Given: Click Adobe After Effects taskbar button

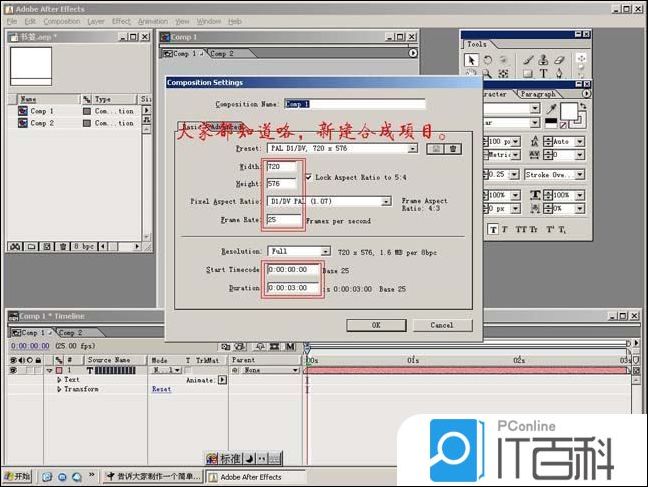Looking at the screenshot, I should tap(255, 477).
